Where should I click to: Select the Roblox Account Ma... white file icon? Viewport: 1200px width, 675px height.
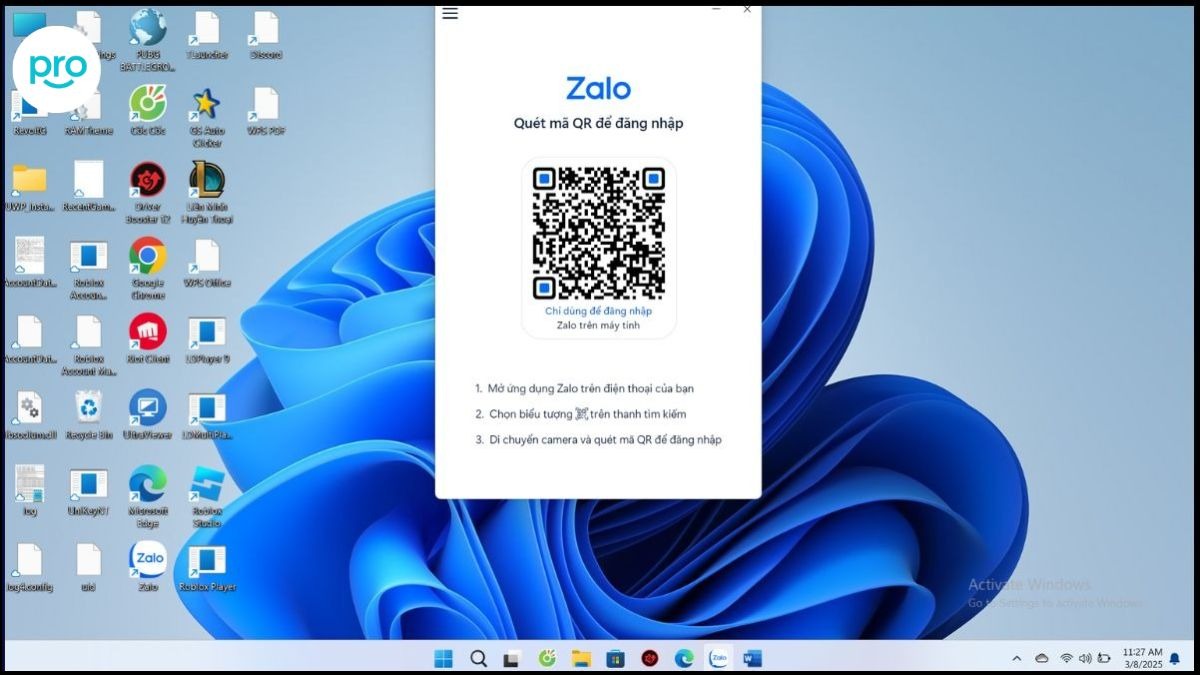(x=89, y=346)
